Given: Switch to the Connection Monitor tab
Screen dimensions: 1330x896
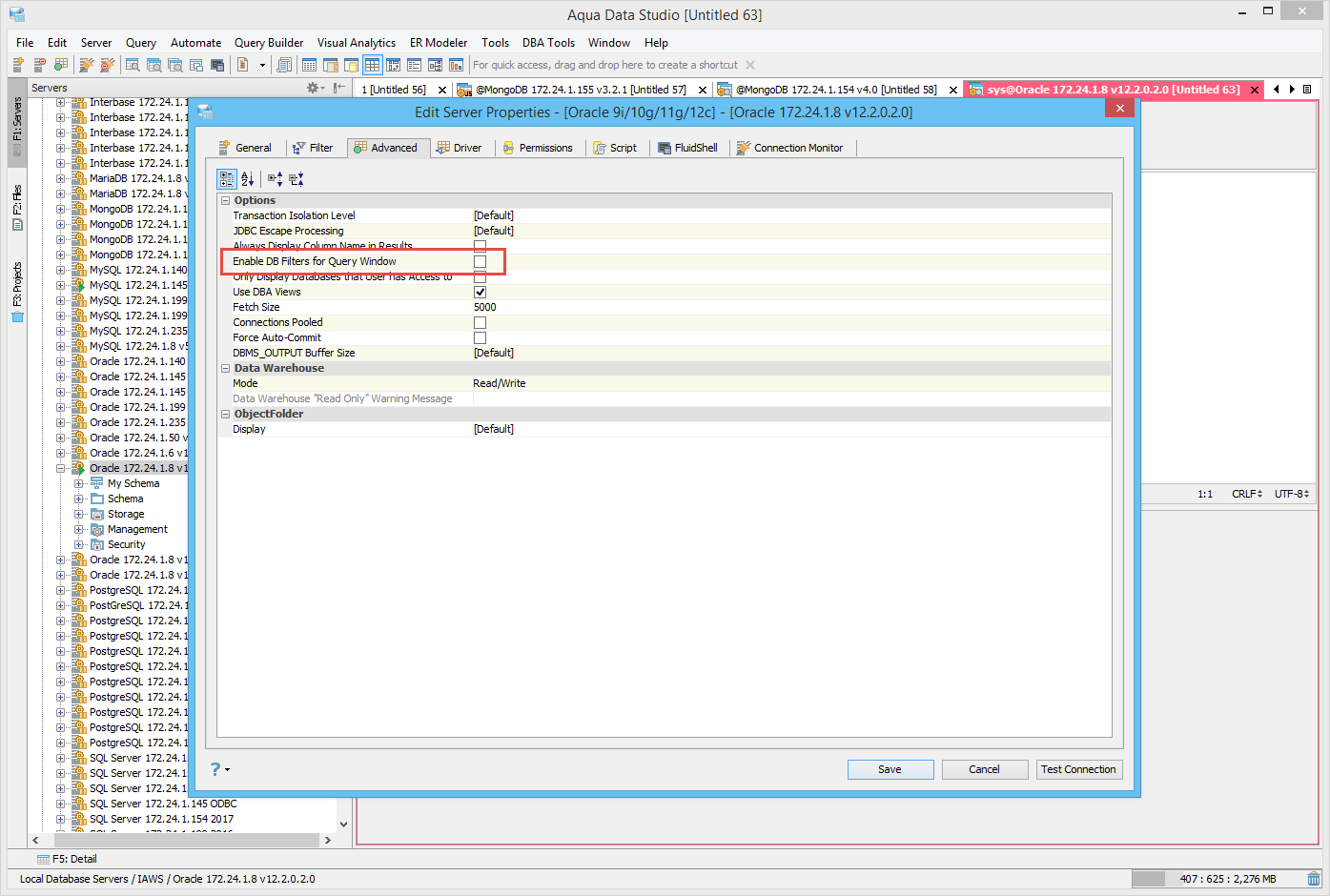Looking at the screenshot, I should click(x=789, y=148).
